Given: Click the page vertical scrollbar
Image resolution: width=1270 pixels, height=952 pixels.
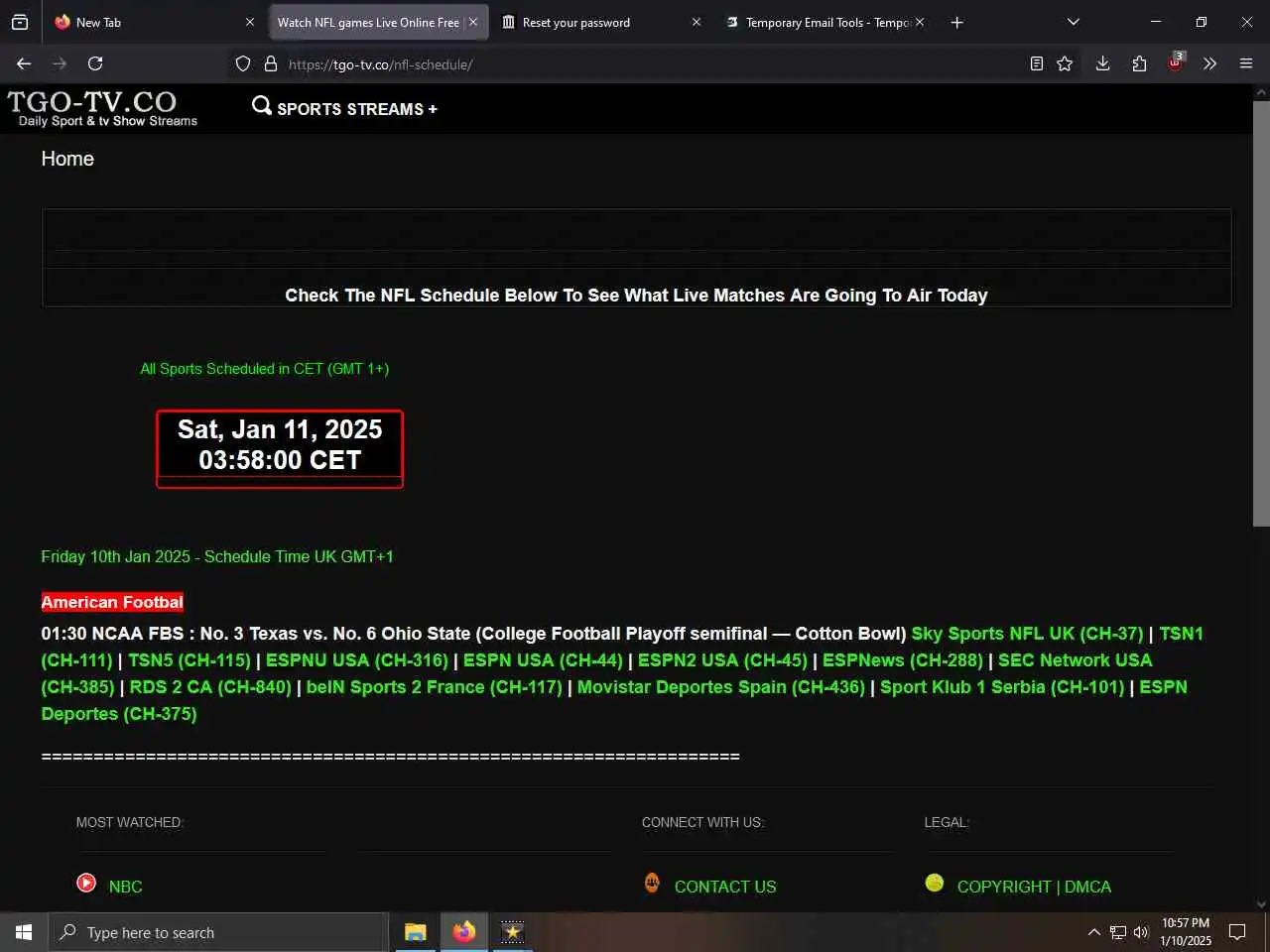Looking at the screenshot, I should pos(1261,313).
